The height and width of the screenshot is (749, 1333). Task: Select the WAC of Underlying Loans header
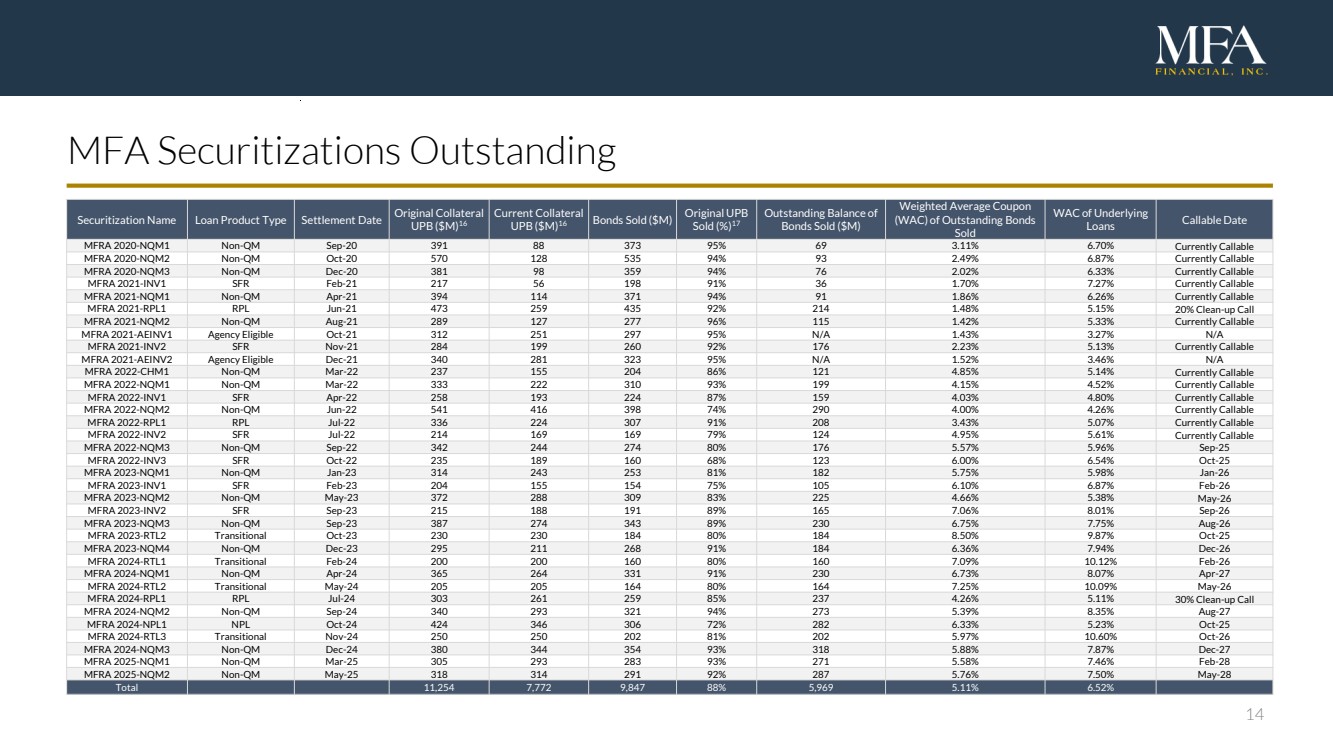click(1100, 220)
